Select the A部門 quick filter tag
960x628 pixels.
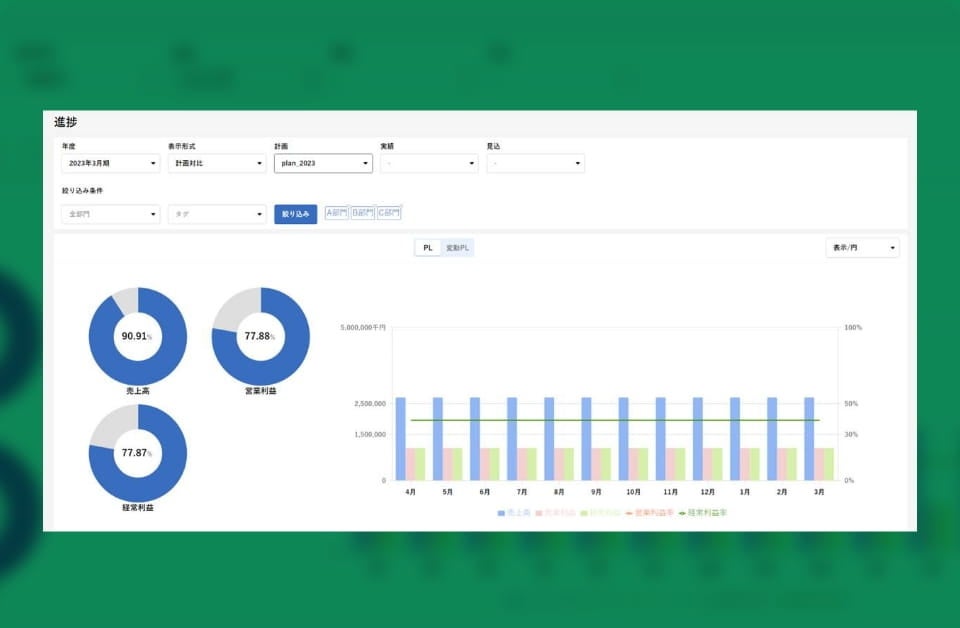point(336,213)
